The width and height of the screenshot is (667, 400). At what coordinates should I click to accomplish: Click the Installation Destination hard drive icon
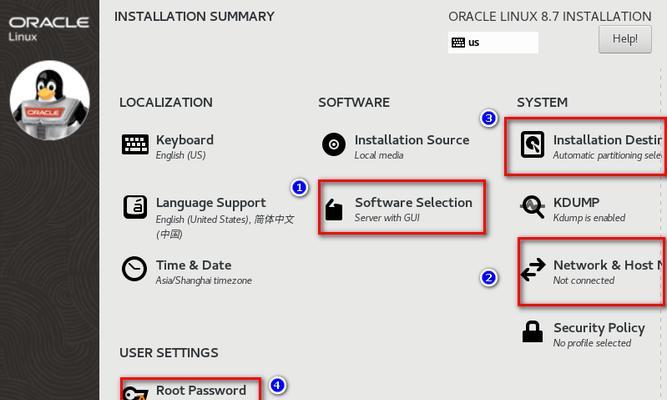533,144
